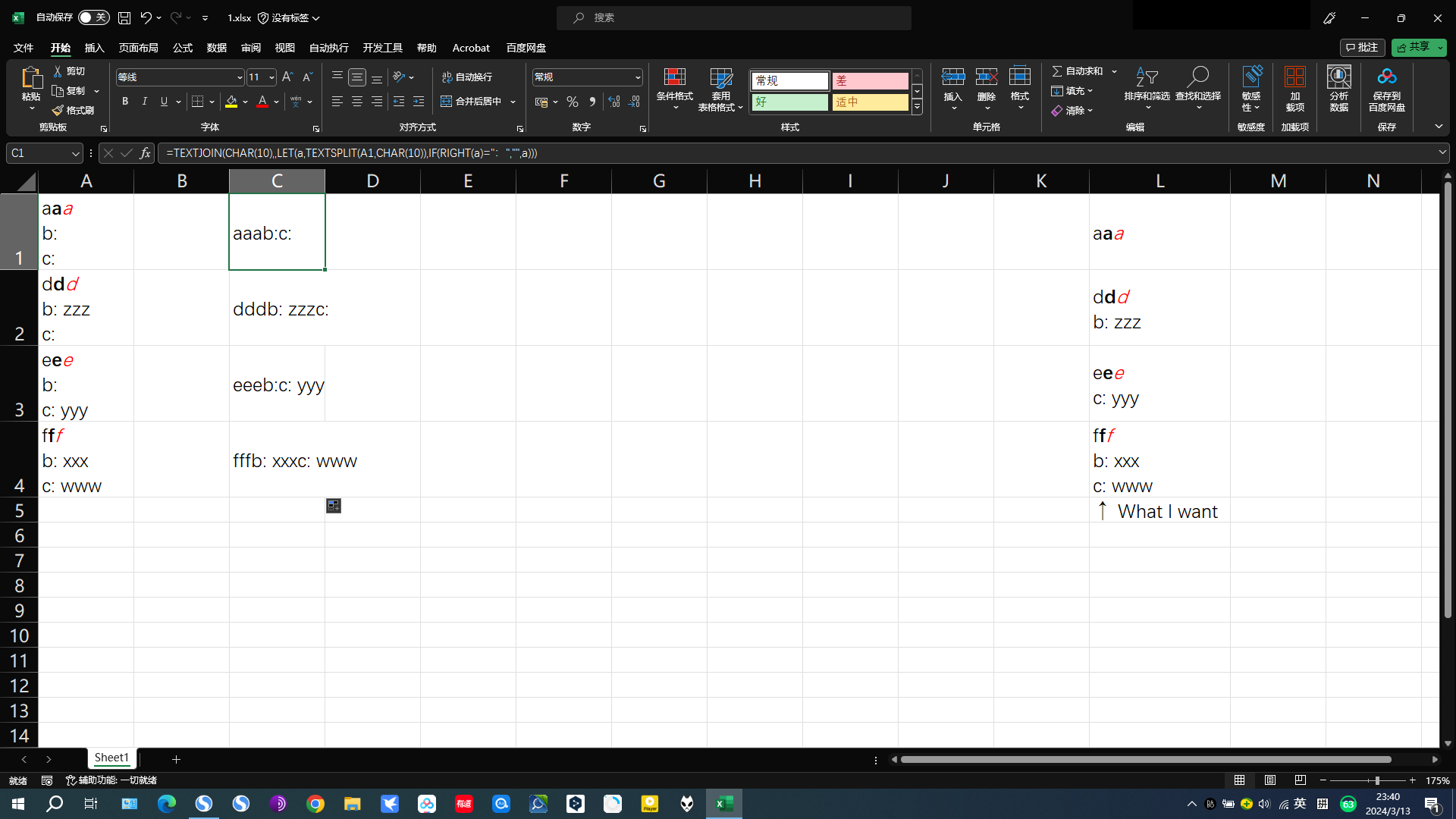1456x819 pixels.
Task: Open Conditional Formatting menu
Action: coord(674,89)
